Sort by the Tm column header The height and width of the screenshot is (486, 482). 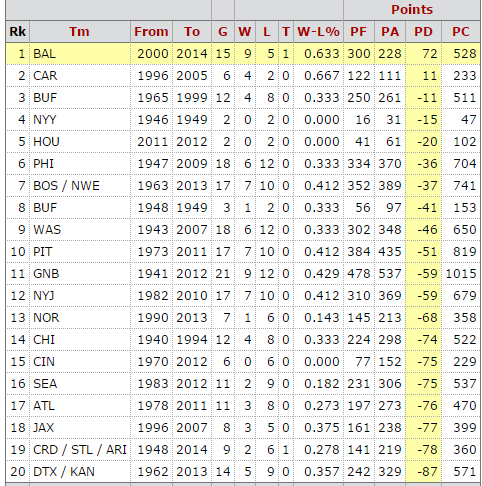80,32
